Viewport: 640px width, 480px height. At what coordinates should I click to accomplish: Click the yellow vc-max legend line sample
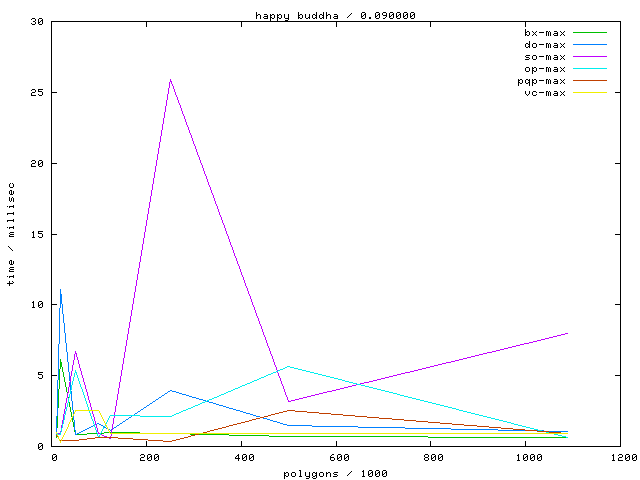tap(590, 93)
